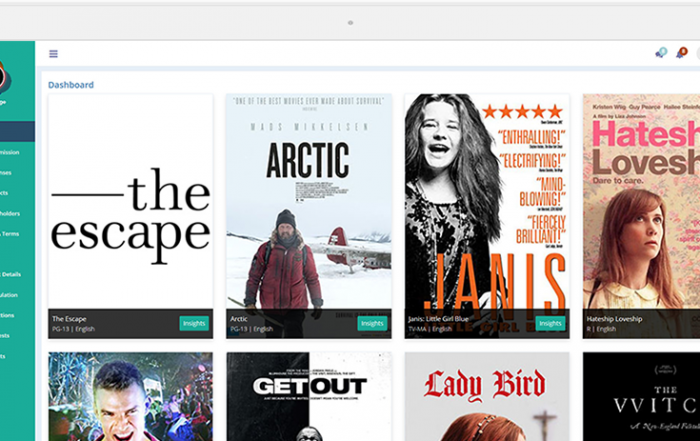The image size is (700, 441).
Task: Click 'Hateship Loveship' title text
Action: click(614, 319)
